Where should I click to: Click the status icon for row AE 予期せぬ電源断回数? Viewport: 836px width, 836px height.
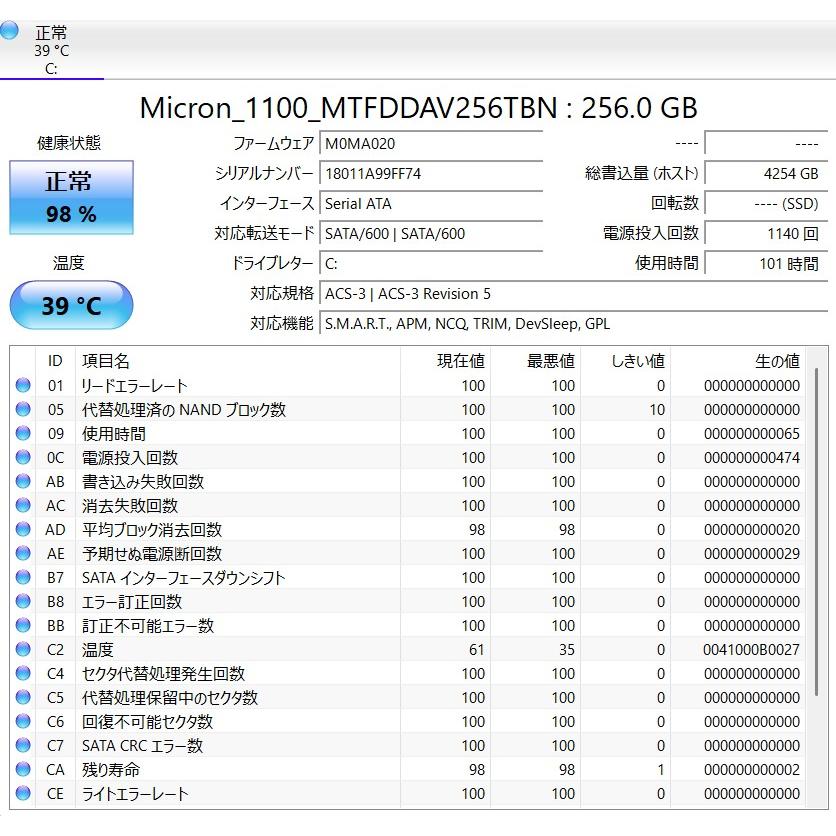coord(23,553)
